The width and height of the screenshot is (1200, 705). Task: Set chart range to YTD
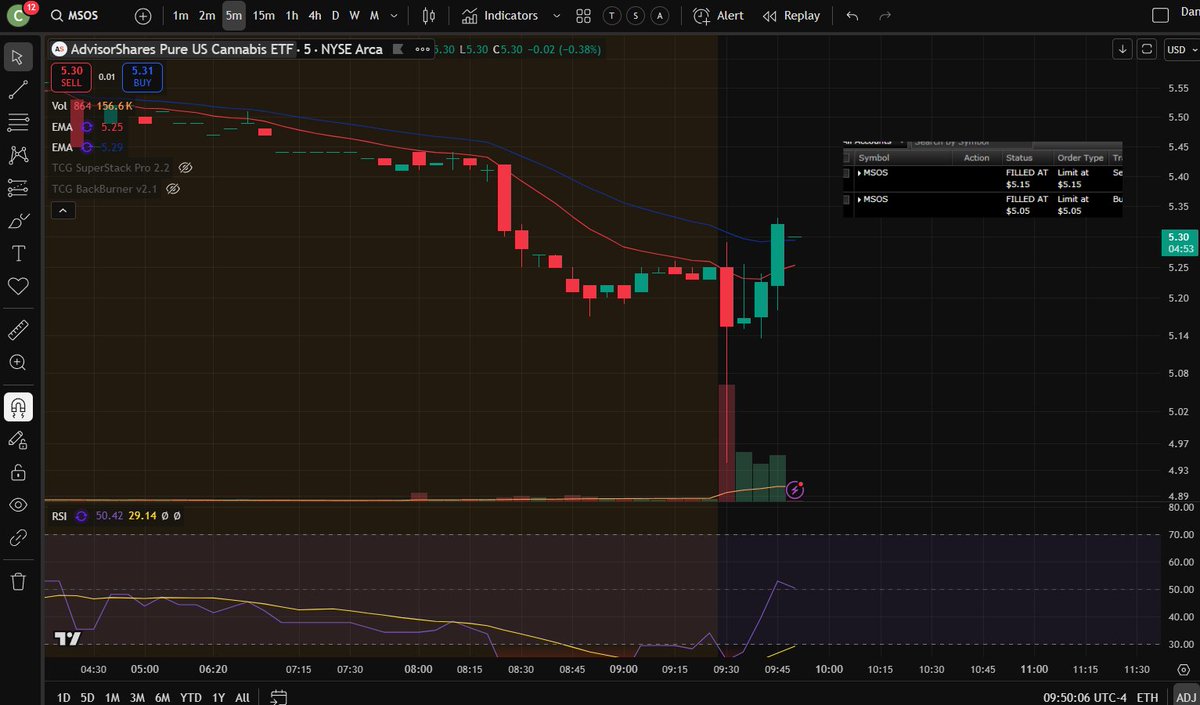(190, 697)
